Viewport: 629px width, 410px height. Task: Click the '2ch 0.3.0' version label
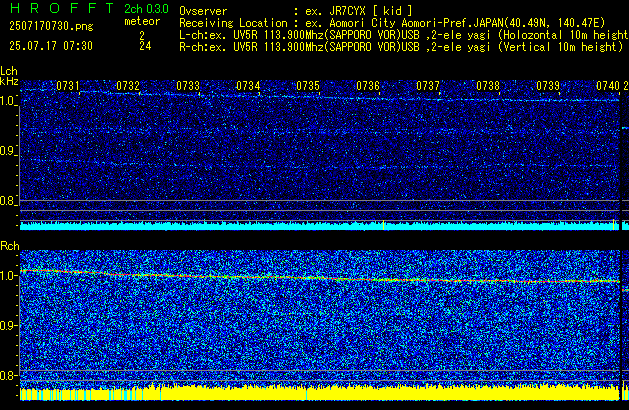[x=146, y=9]
